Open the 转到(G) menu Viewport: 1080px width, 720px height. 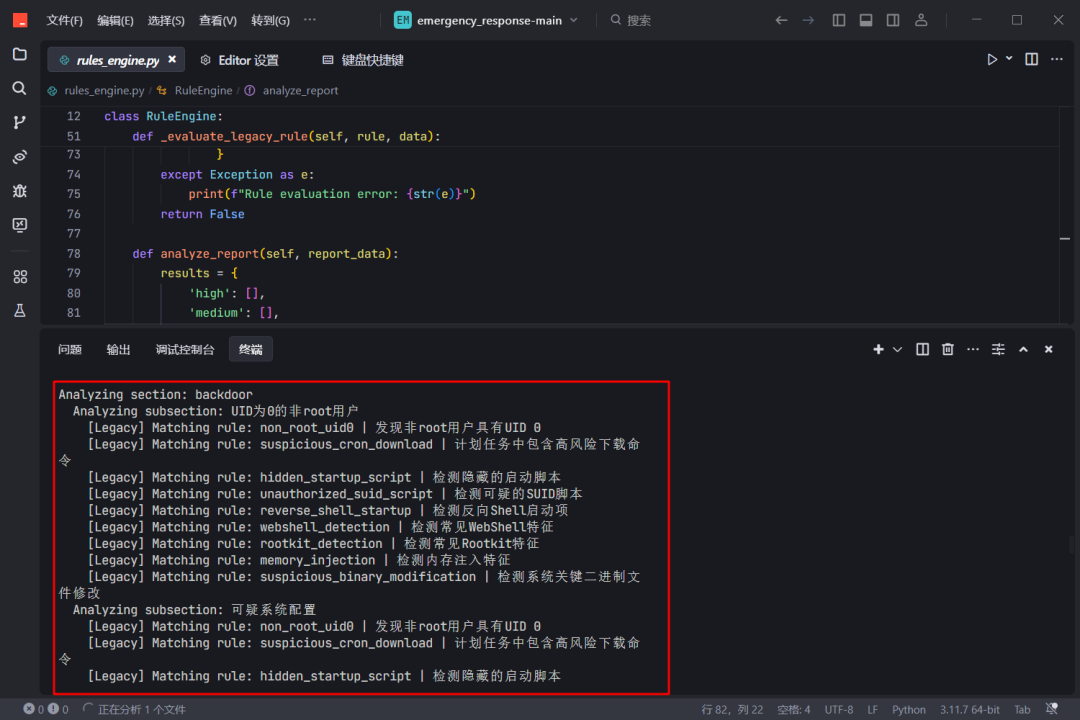[270, 21]
